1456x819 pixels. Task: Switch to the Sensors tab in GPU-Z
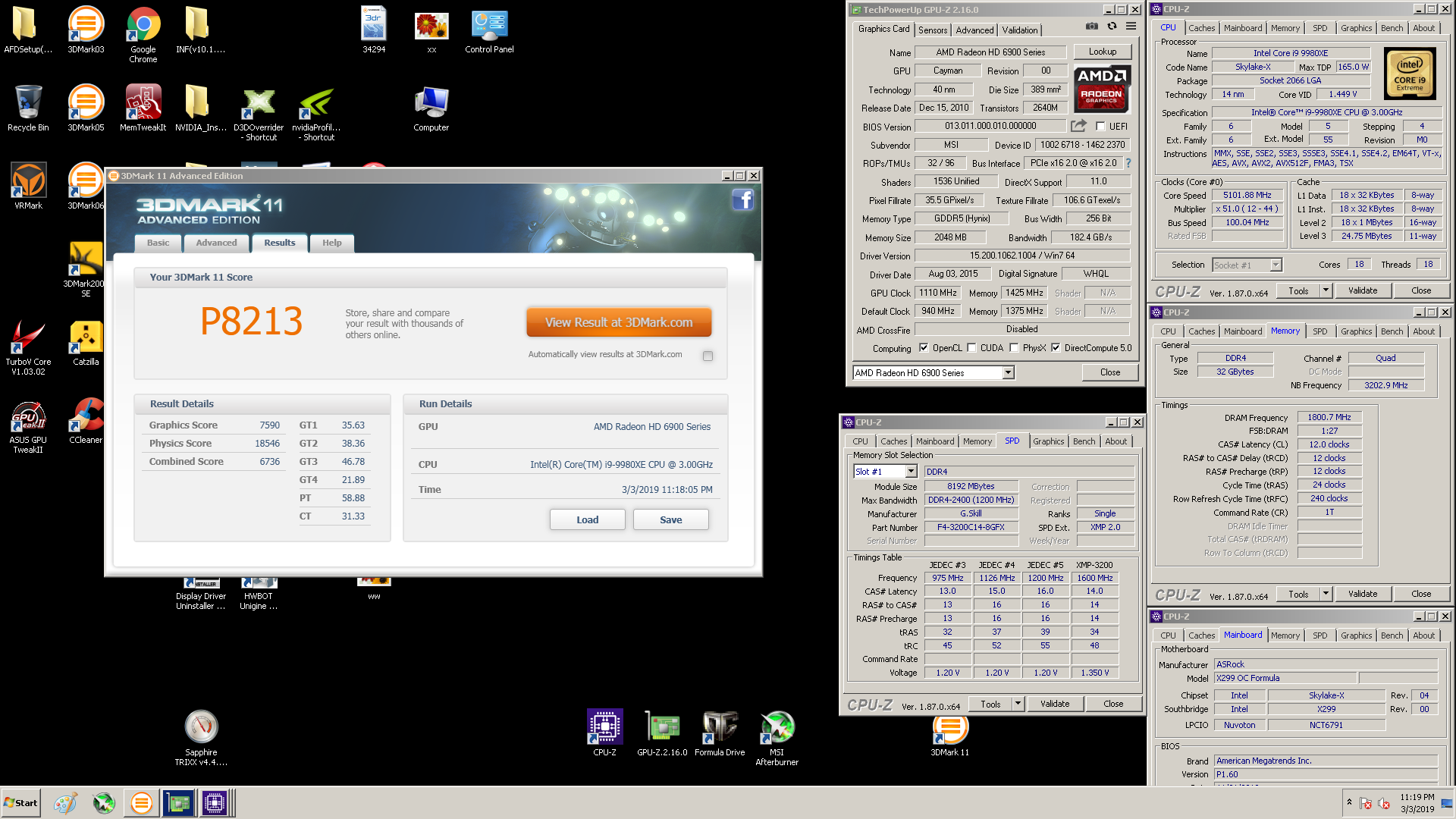933,30
